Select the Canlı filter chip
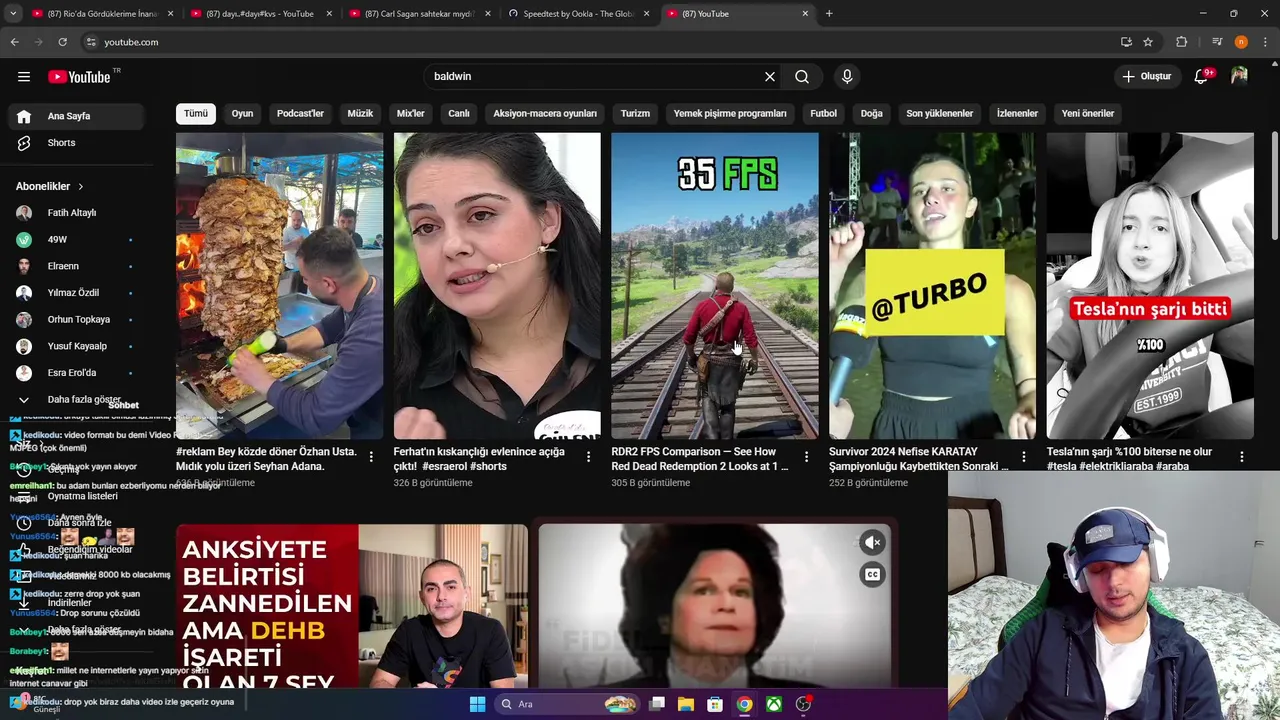Screen dimensions: 1280x720 coord(459,113)
